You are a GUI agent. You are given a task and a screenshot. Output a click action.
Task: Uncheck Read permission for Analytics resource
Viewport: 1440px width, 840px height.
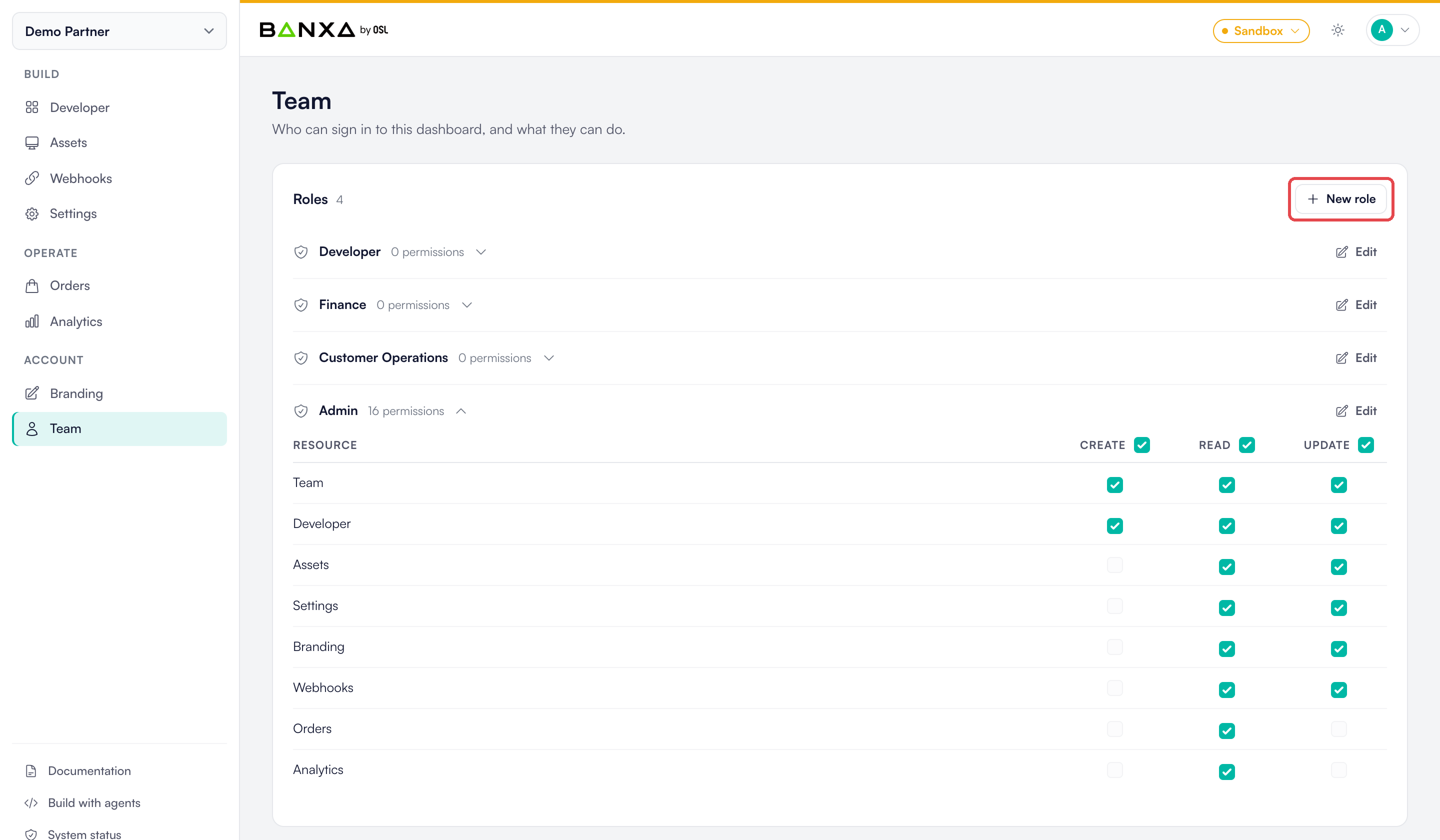click(x=1227, y=772)
